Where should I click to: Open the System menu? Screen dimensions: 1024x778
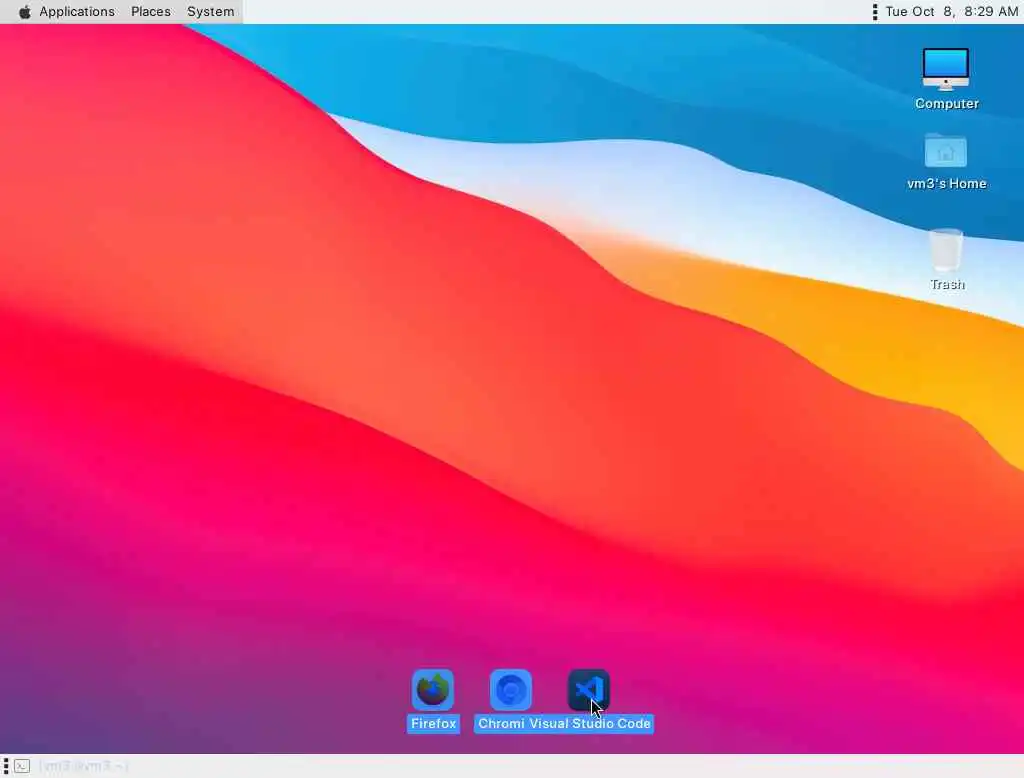click(x=211, y=12)
